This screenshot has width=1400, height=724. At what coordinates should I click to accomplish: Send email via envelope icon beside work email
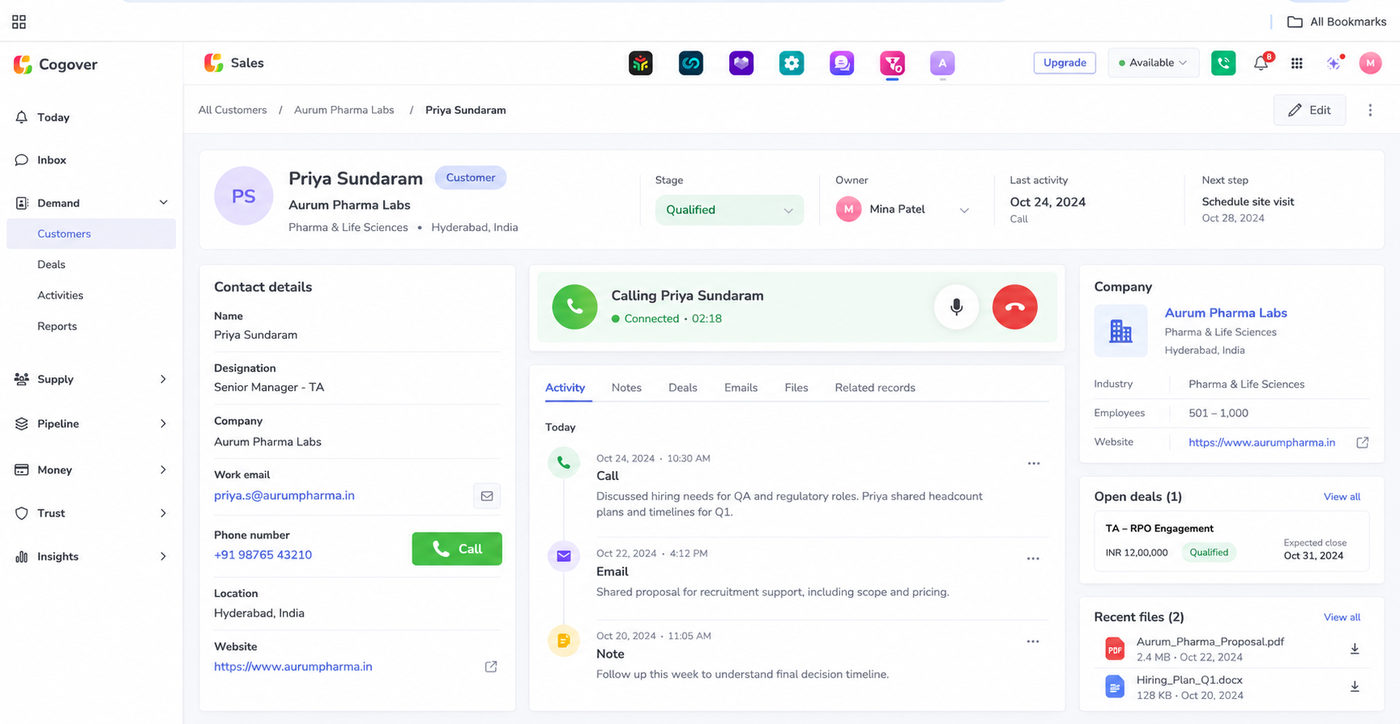pyautogui.click(x=487, y=495)
